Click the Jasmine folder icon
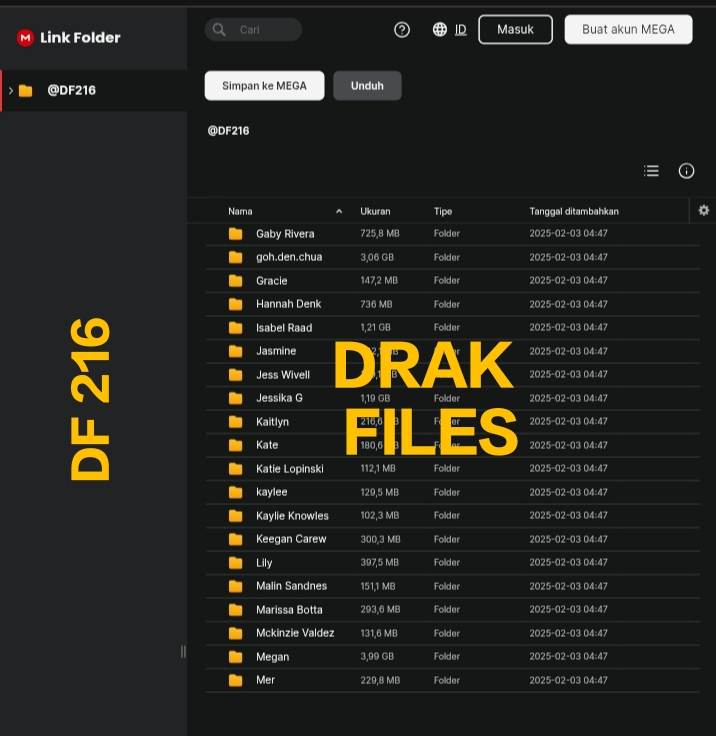Image resolution: width=716 pixels, height=736 pixels. tap(235, 351)
